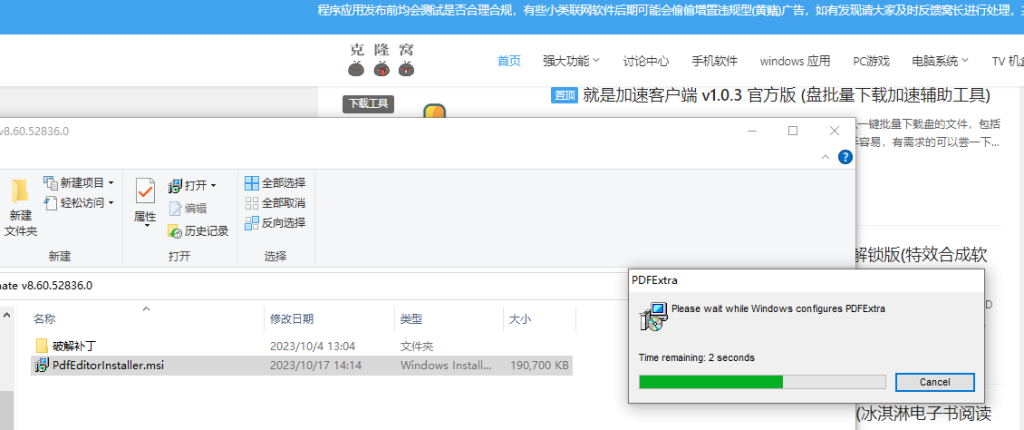This screenshot has width=1024, height=430.
Task: Click the 全部取消 icon
Action: coord(251,203)
